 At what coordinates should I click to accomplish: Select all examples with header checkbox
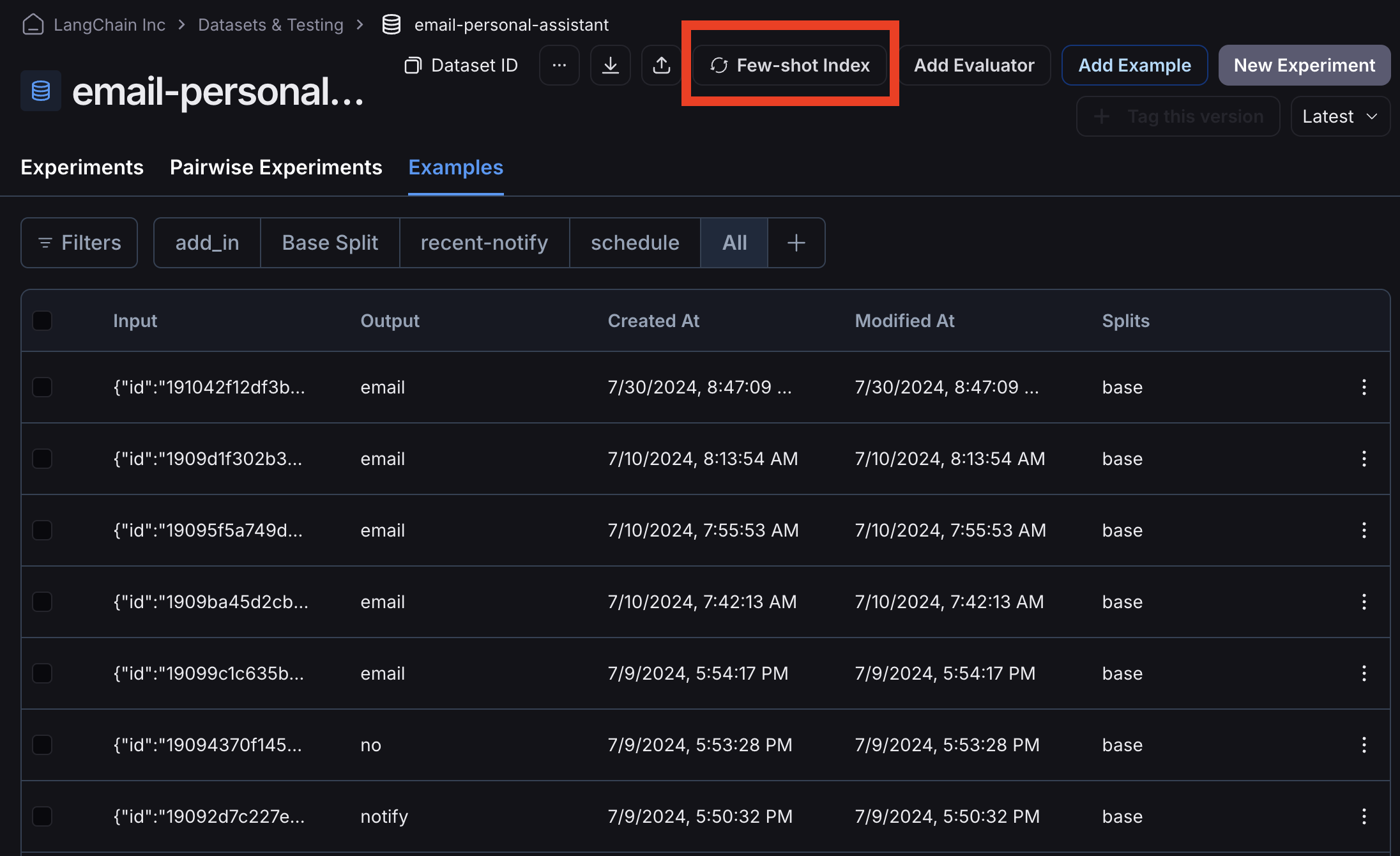click(x=42, y=321)
